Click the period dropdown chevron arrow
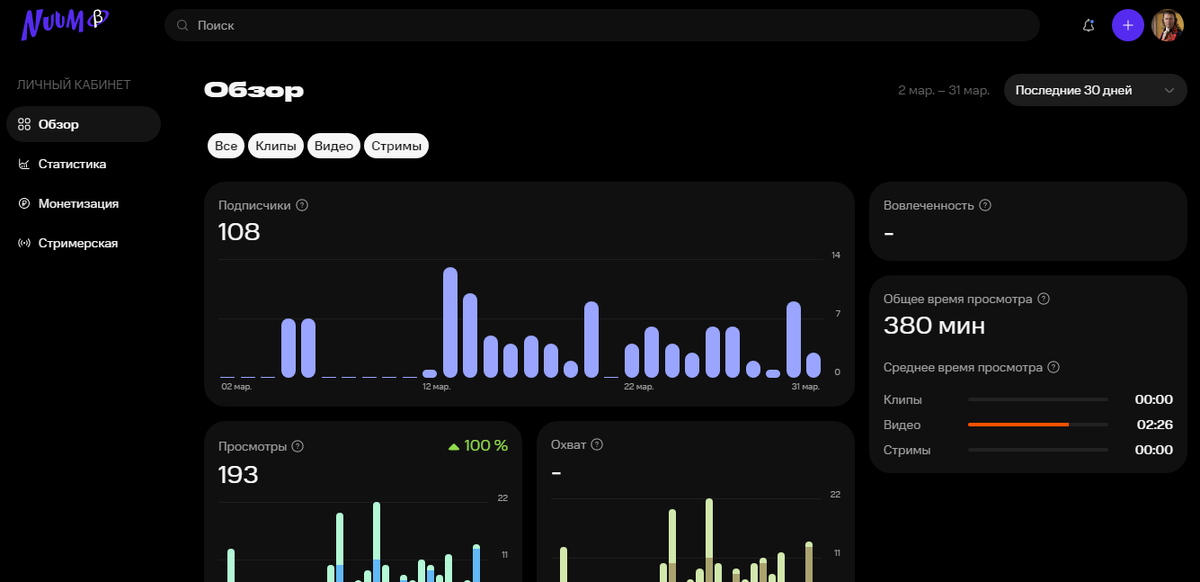1200x582 pixels. coord(1169,91)
